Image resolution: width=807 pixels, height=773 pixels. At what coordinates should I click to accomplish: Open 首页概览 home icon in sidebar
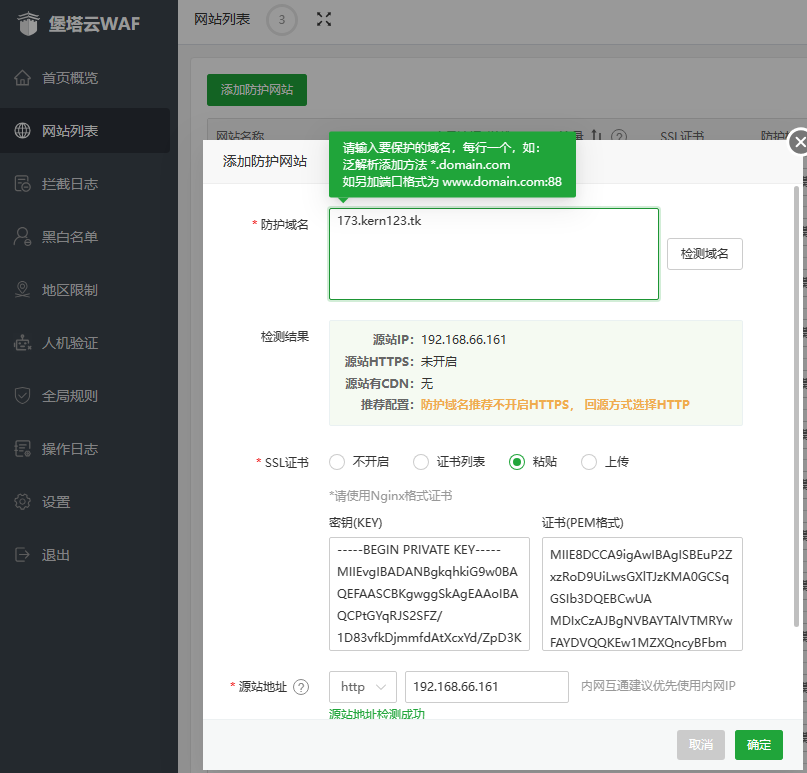22,78
